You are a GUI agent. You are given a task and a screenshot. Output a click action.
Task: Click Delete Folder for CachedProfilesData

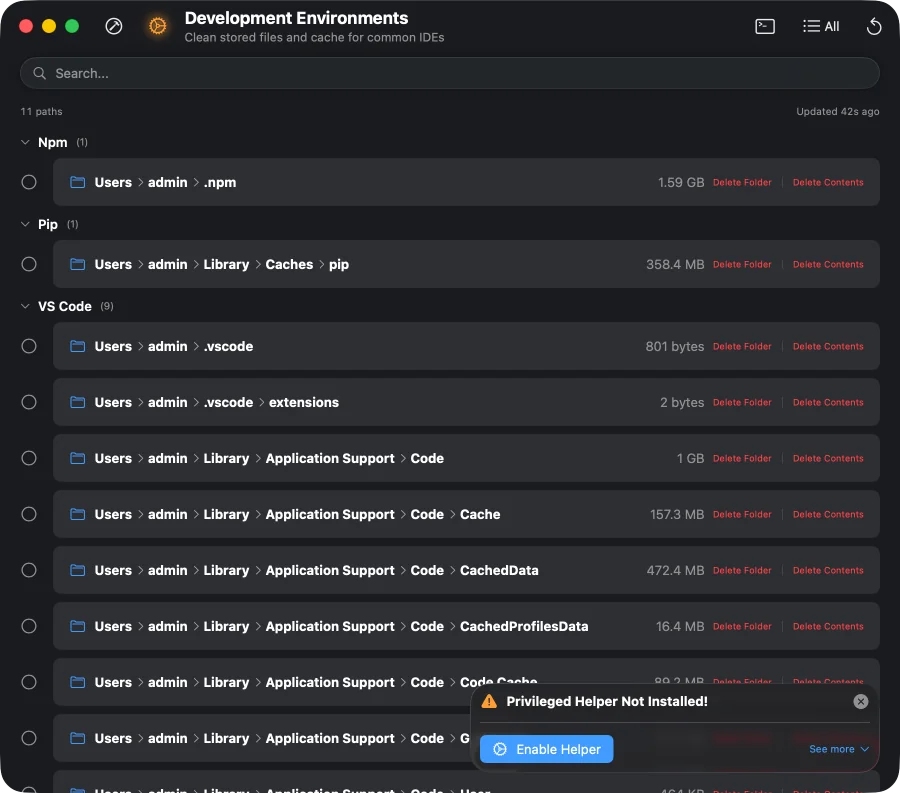(x=742, y=626)
